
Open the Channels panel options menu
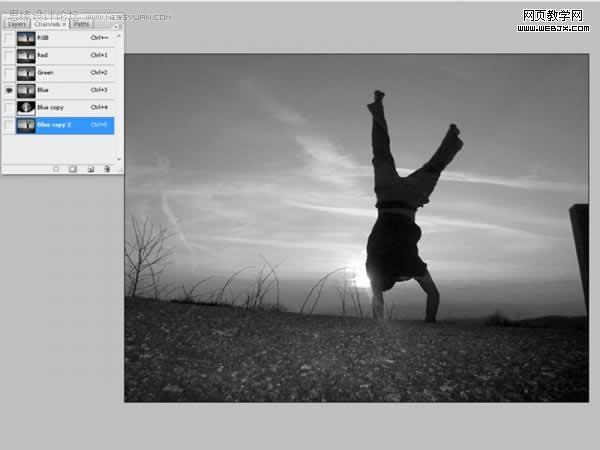[116, 26]
